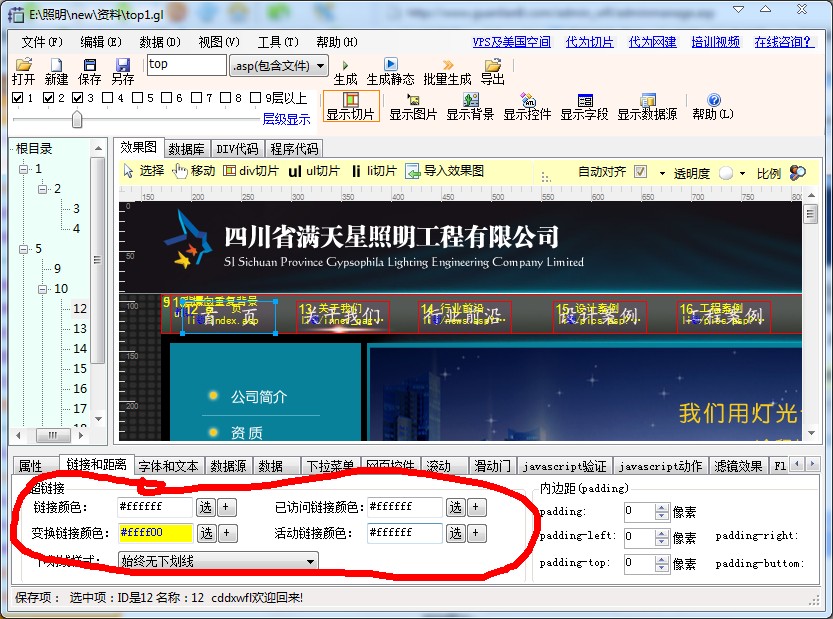
Task: Toggle the 自动对齐 auto-align checkbox
Action: click(641, 172)
